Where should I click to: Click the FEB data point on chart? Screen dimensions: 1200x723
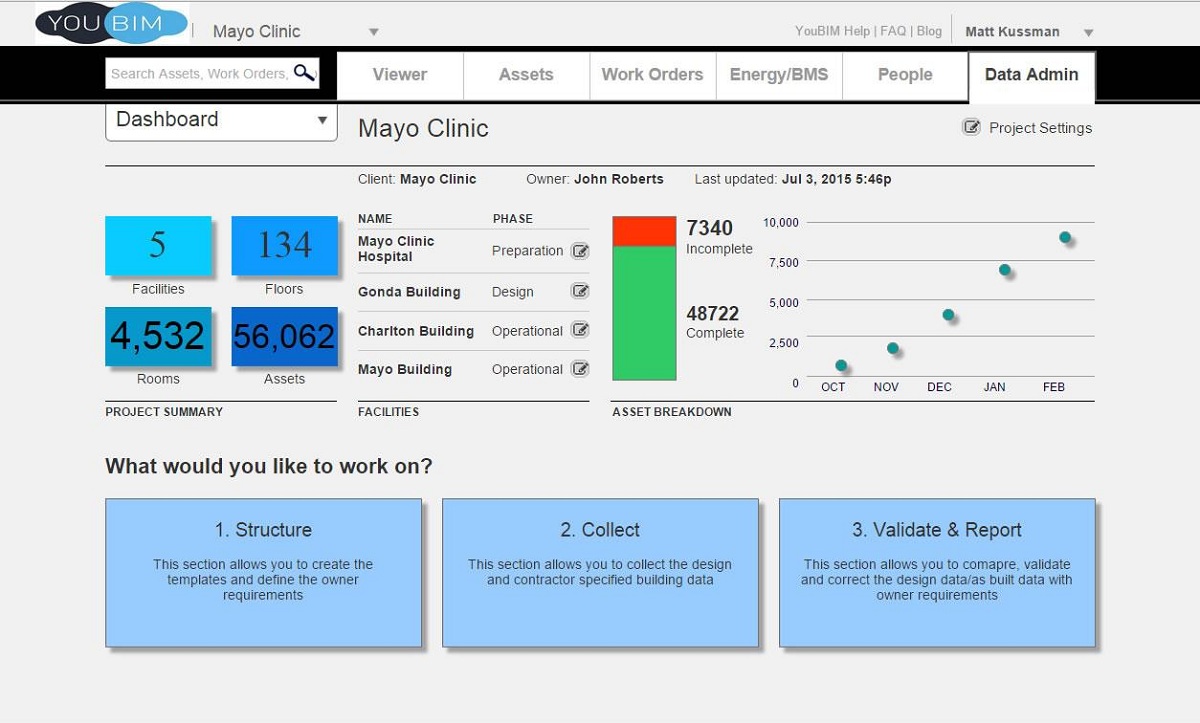click(1065, 237)
